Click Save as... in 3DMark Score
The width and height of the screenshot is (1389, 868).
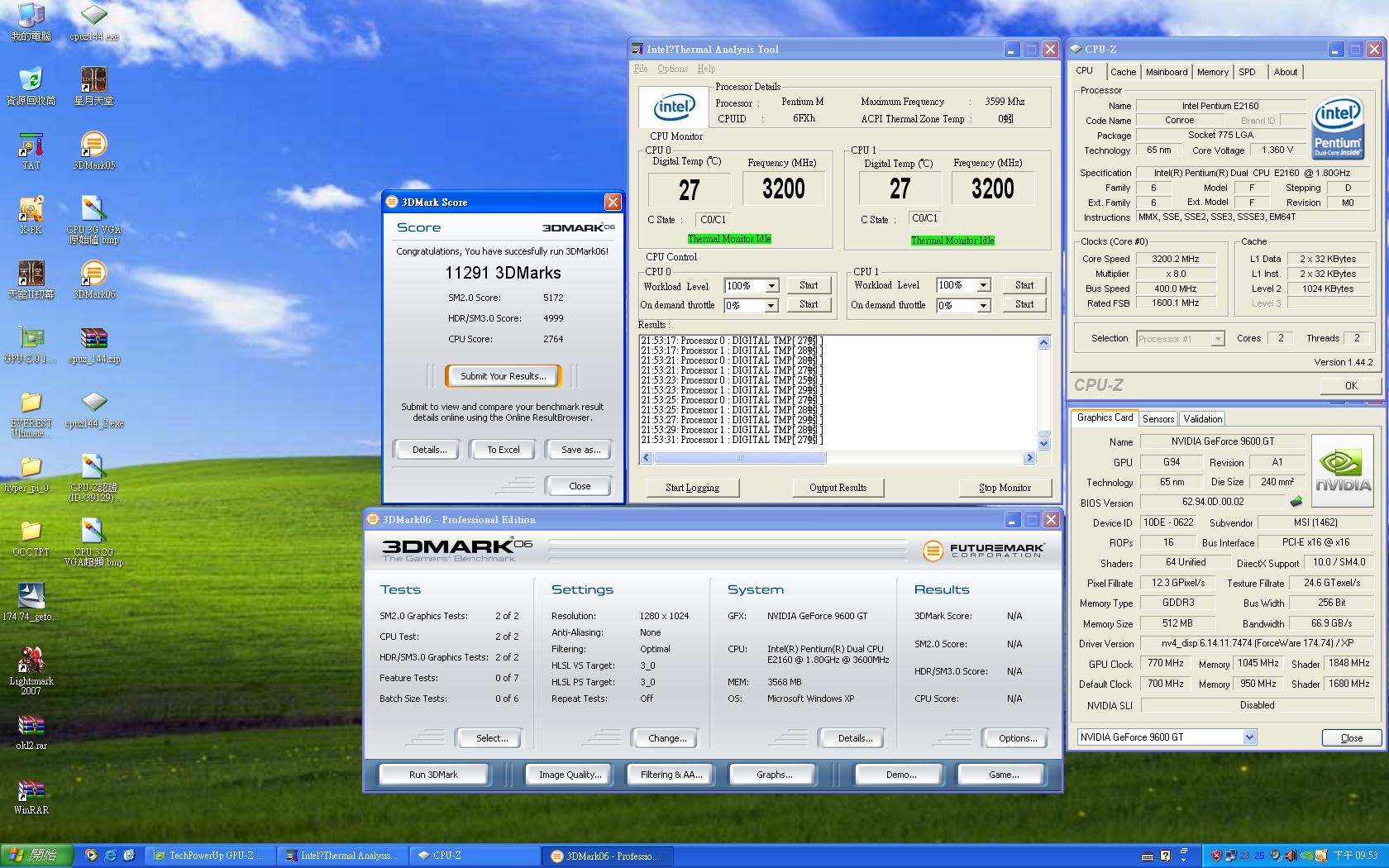(580, 450)
